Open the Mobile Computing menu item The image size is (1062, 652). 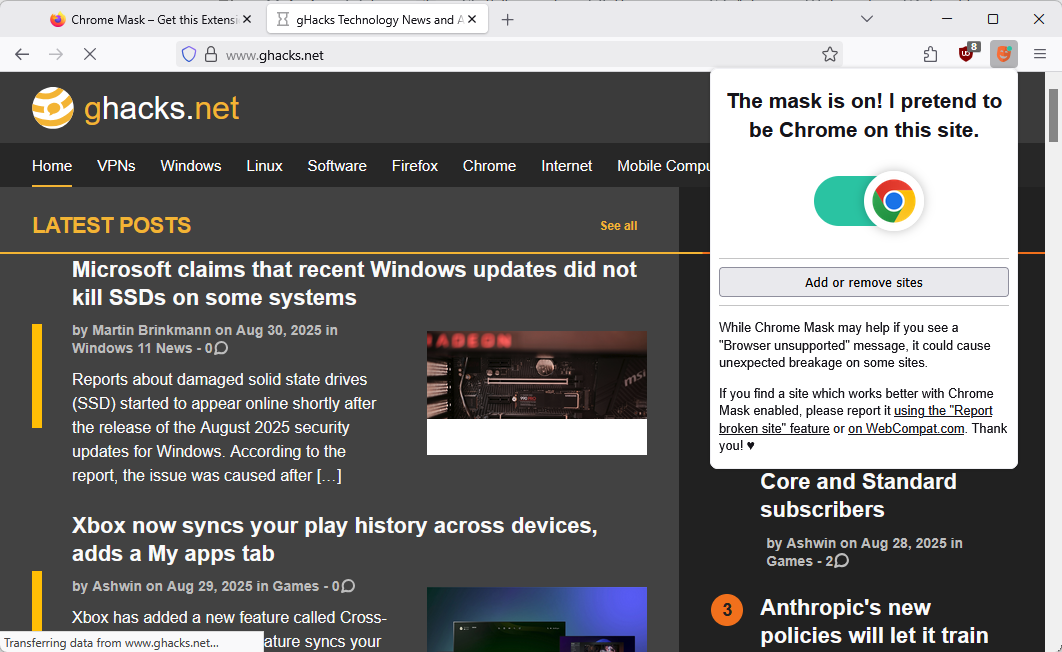663,166
